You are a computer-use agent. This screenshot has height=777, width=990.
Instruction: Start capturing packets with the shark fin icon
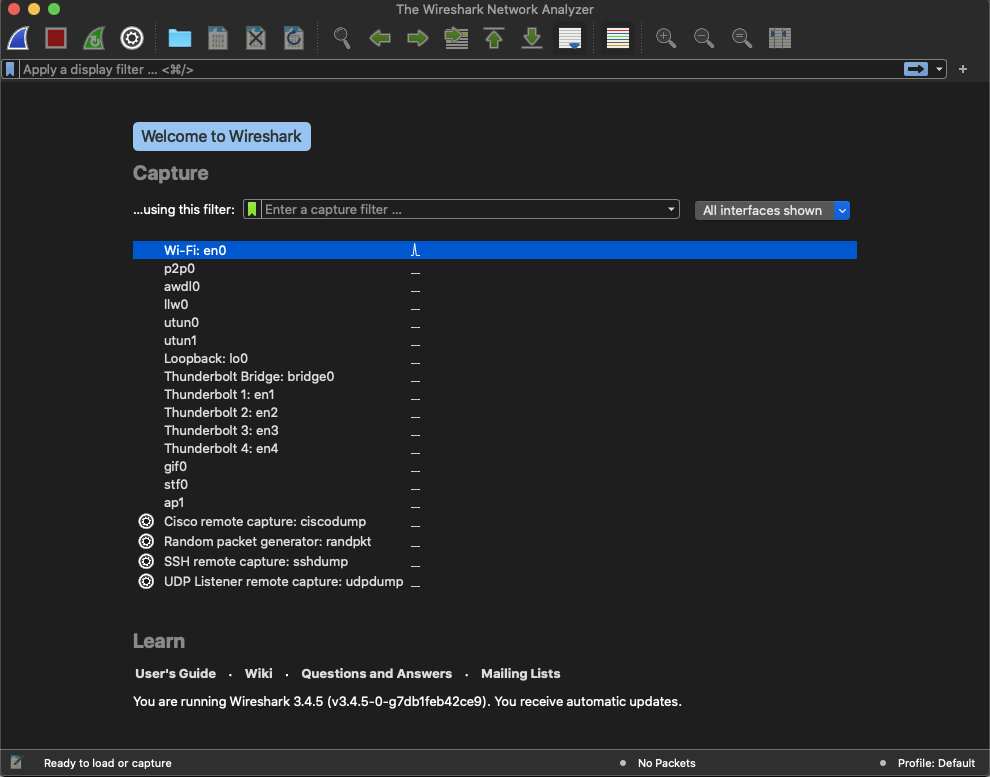pyautogui.click(x=20, y=38)
